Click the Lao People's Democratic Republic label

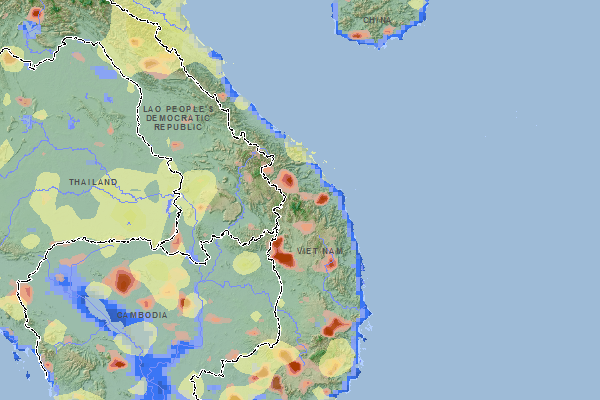click(176, 118)
